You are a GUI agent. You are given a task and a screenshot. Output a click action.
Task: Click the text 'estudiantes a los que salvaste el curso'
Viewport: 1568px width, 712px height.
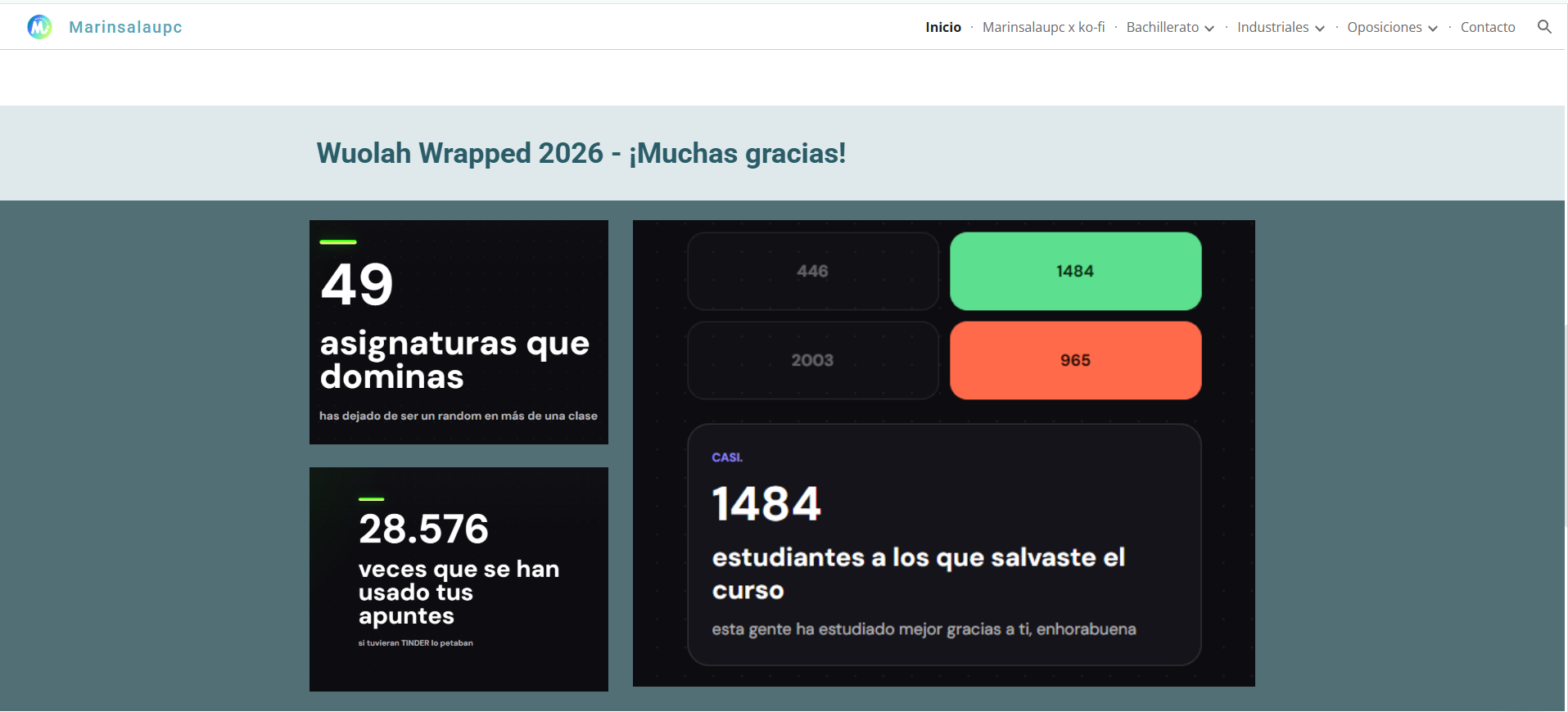pos(918,574)
